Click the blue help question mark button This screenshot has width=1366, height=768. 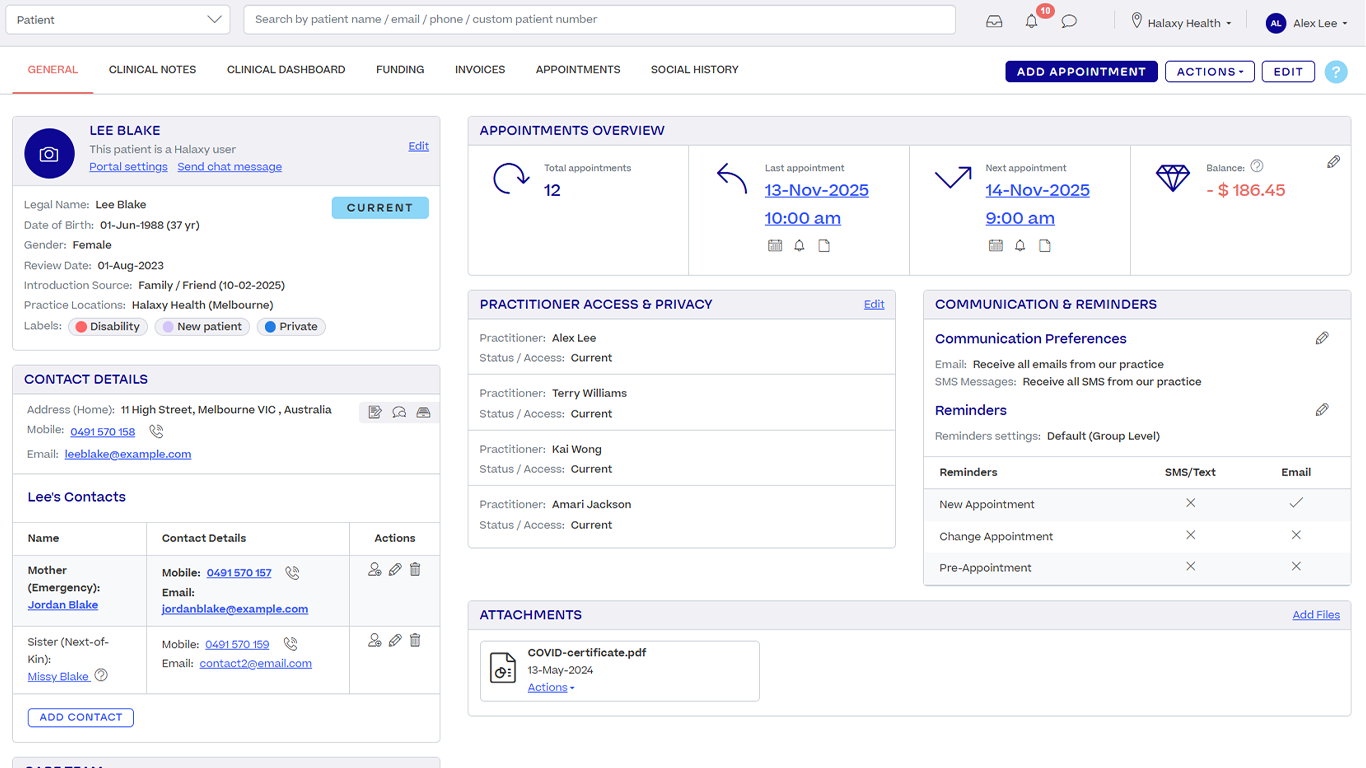1336,72
